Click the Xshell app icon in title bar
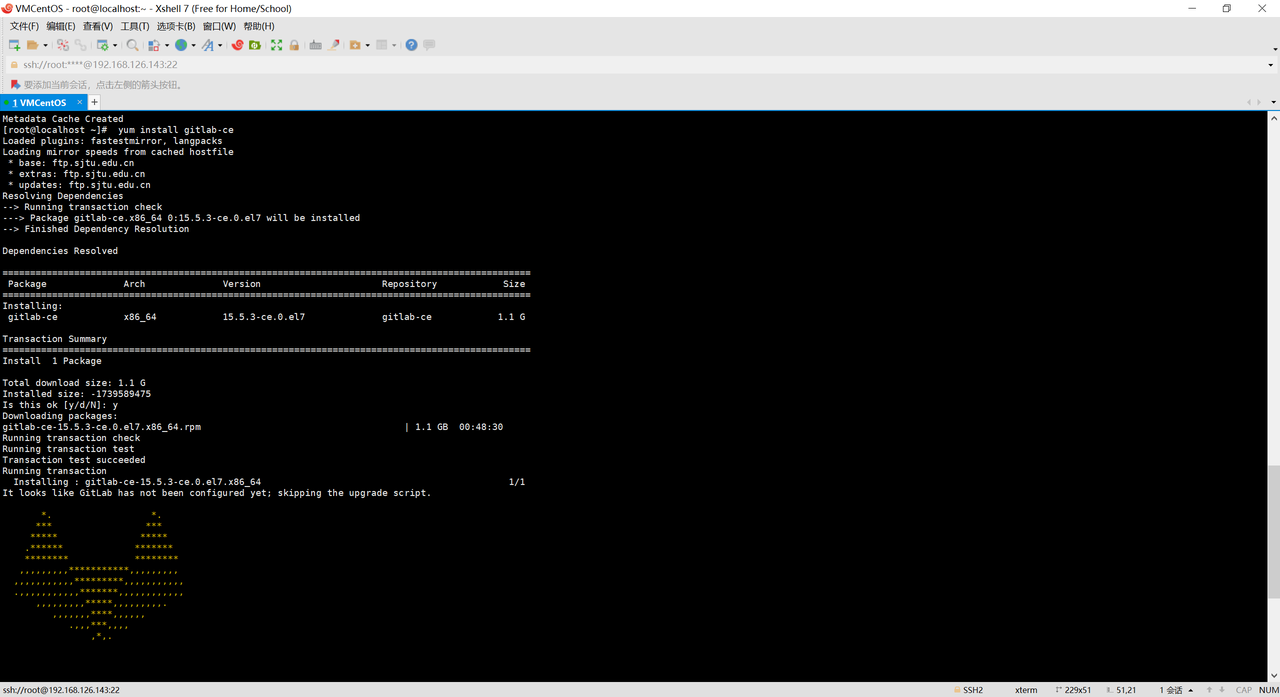 7,8
